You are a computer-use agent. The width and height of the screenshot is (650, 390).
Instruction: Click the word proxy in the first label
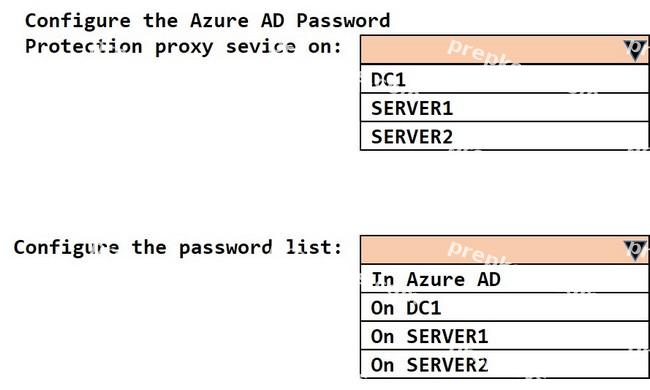[x=184, y=48]
